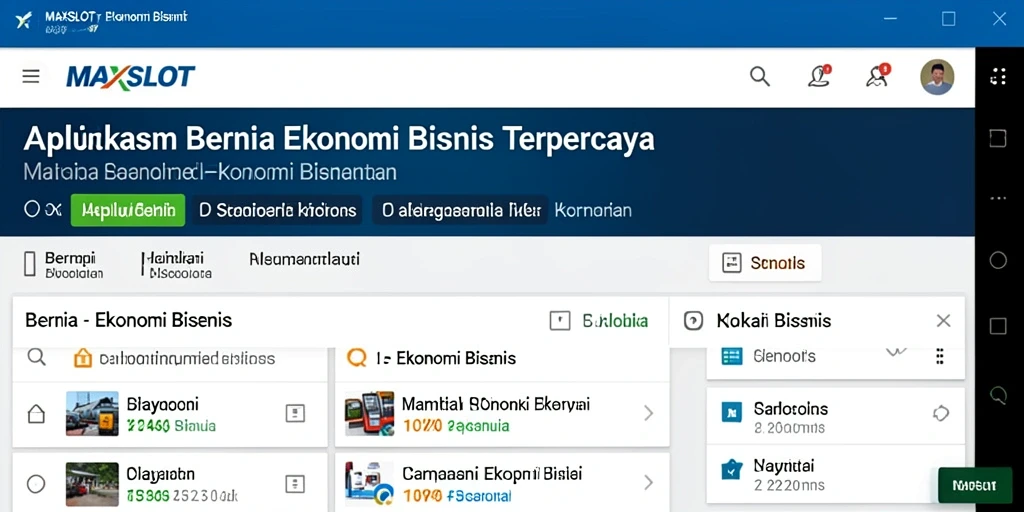This screenshot has width=1024, height=512.
Task: Open the search magnifier in header
Action: click(x=760, y=77)
